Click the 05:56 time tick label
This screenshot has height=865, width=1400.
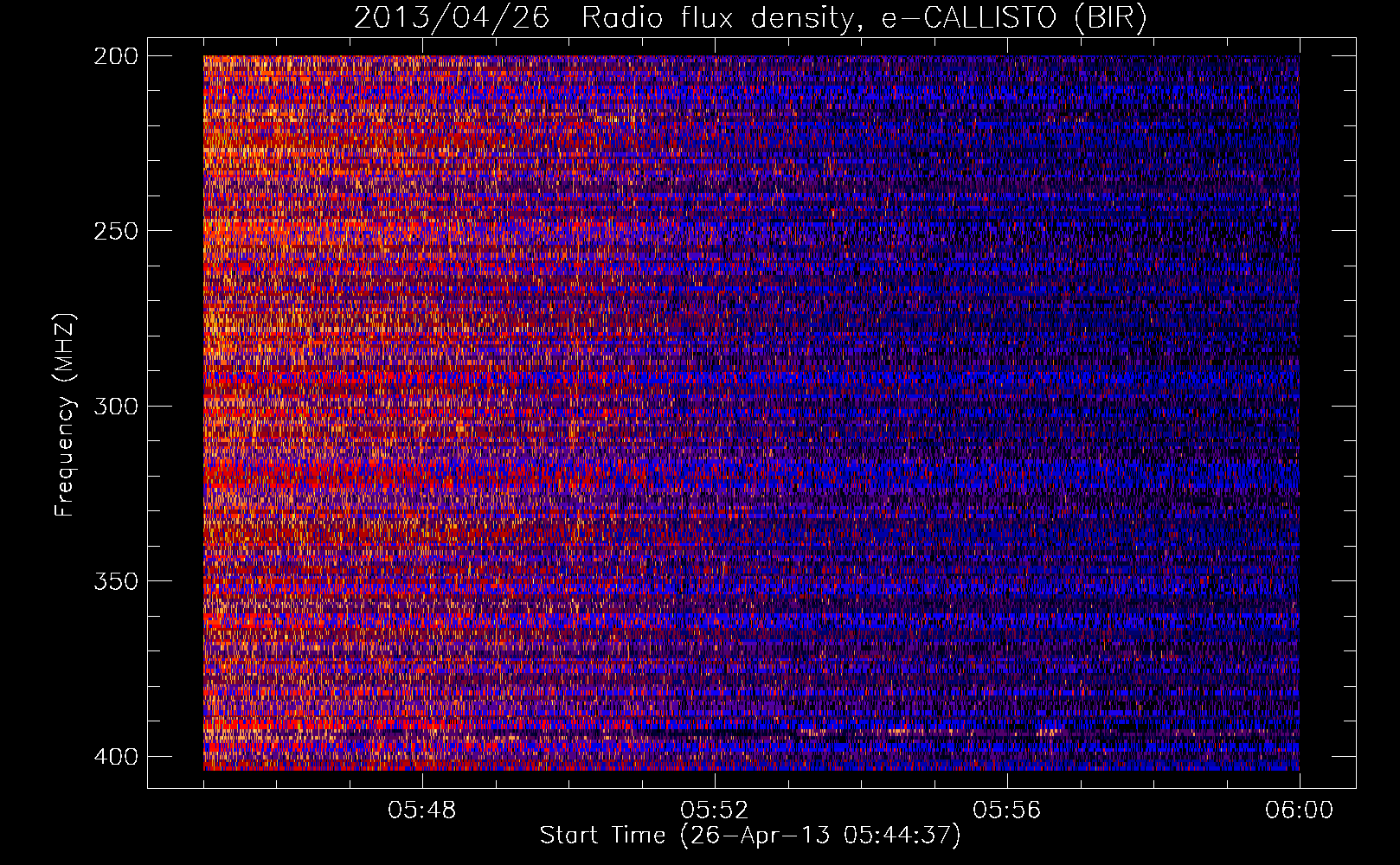coord(1007,811)
